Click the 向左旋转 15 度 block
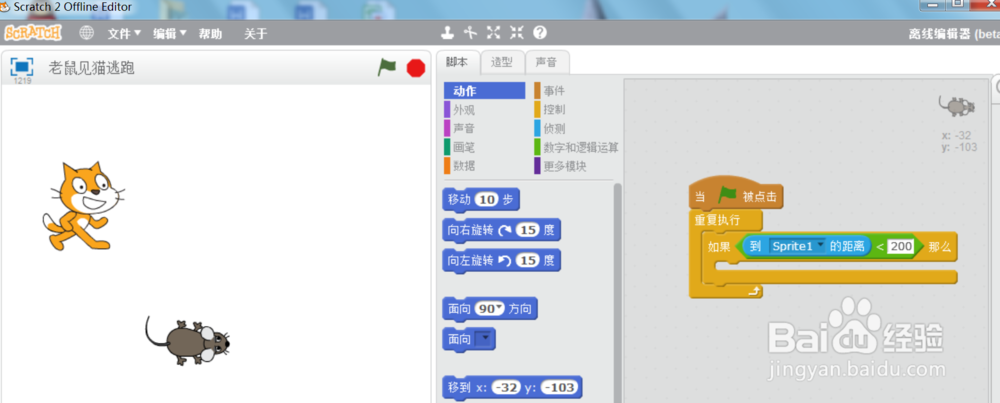The image size is (1000, 403). click(501, 261)
